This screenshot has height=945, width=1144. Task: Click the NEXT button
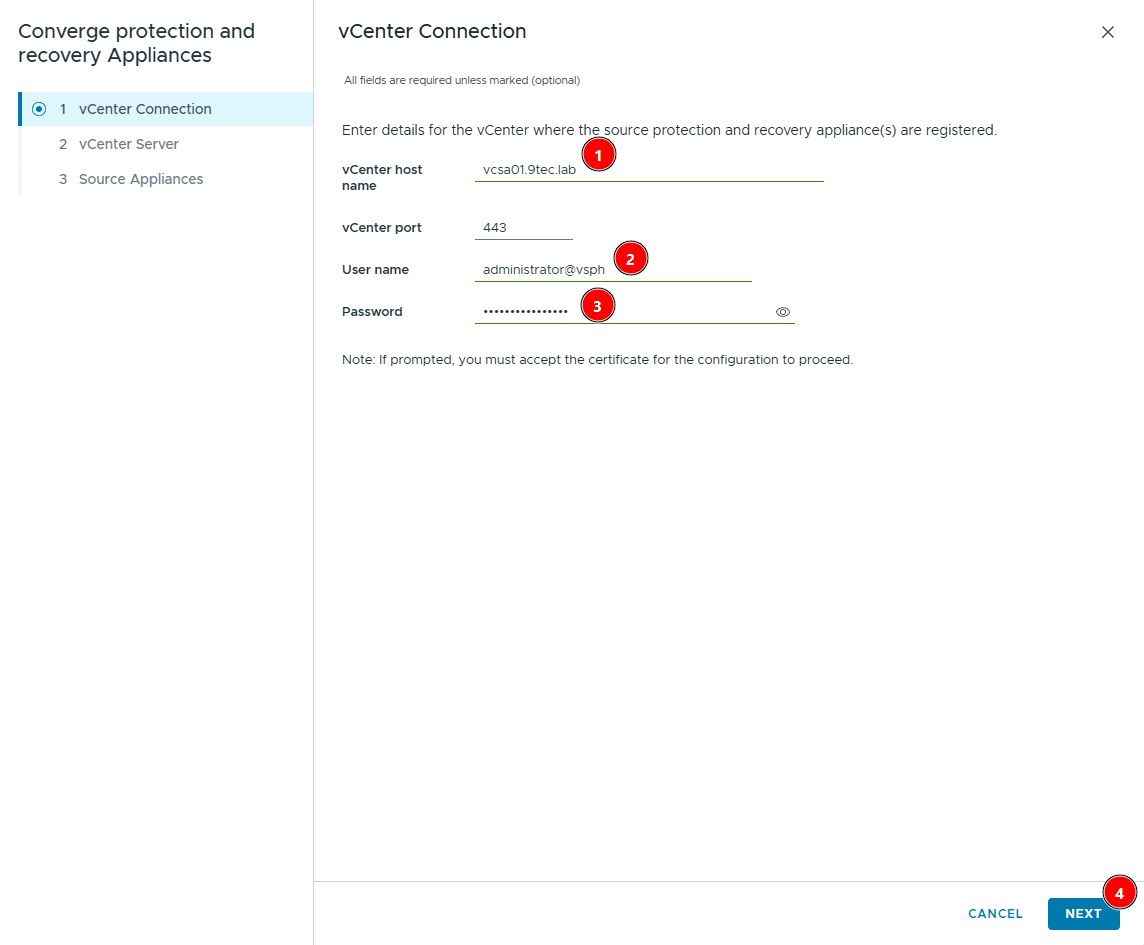point(1083,914)
